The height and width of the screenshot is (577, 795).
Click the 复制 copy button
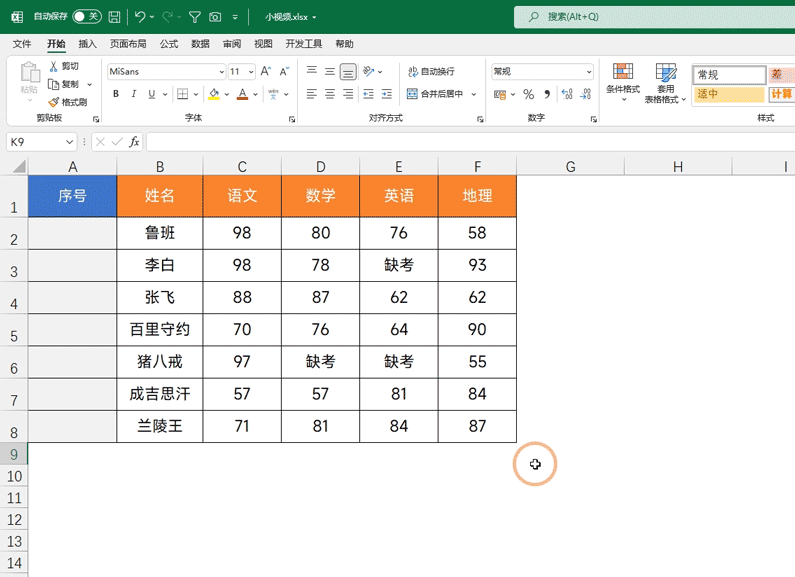point(64,84)
